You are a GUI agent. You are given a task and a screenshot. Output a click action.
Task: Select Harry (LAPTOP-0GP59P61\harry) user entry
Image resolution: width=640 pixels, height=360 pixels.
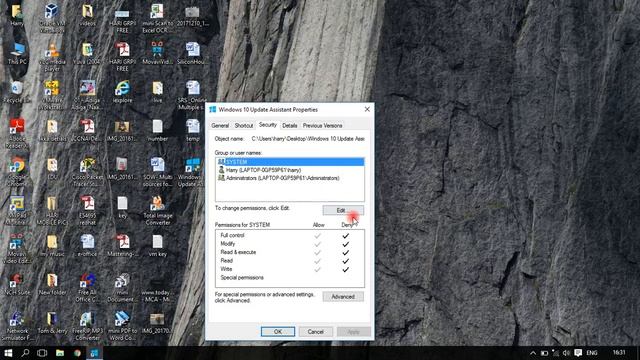tap(290, 170)
